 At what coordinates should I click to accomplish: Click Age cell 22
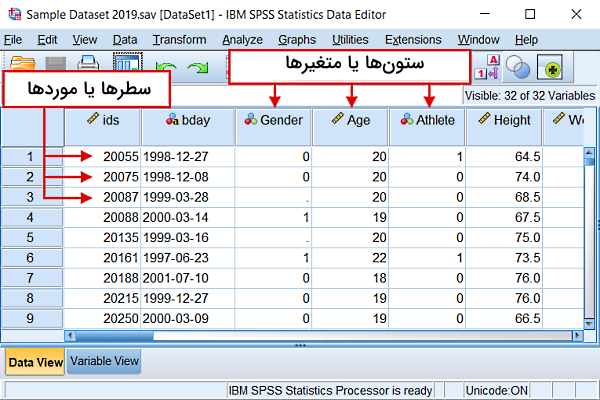(351, 258)
